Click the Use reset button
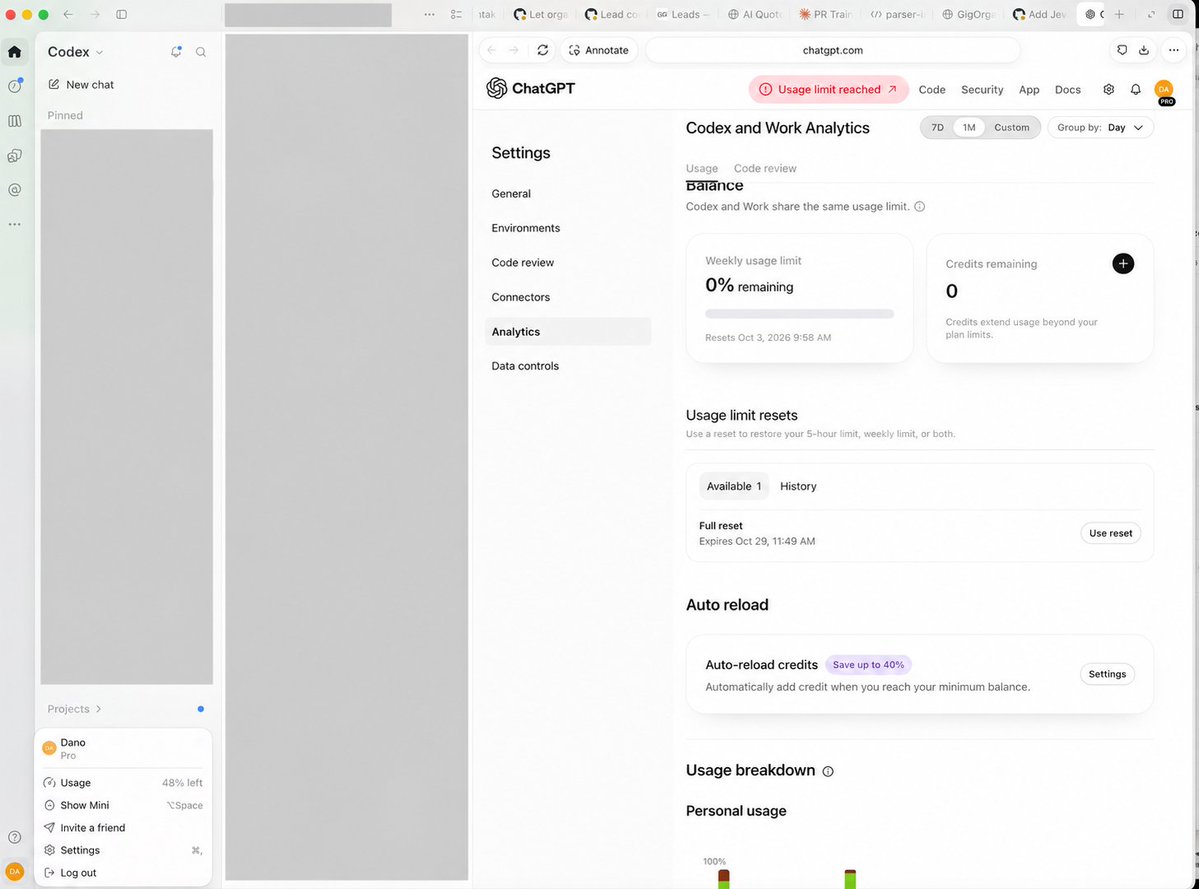Screen dimensions: 1199x889 coord(1110,533)
